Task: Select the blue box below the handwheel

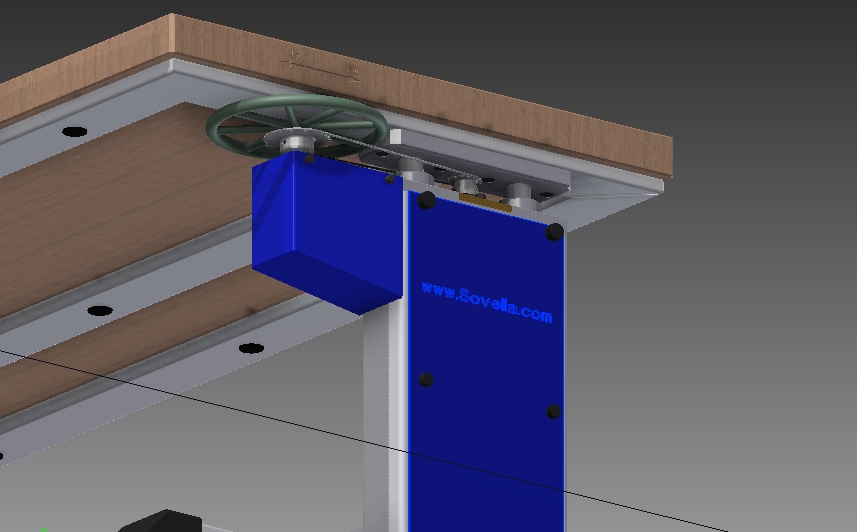Action: click(327, 232)
